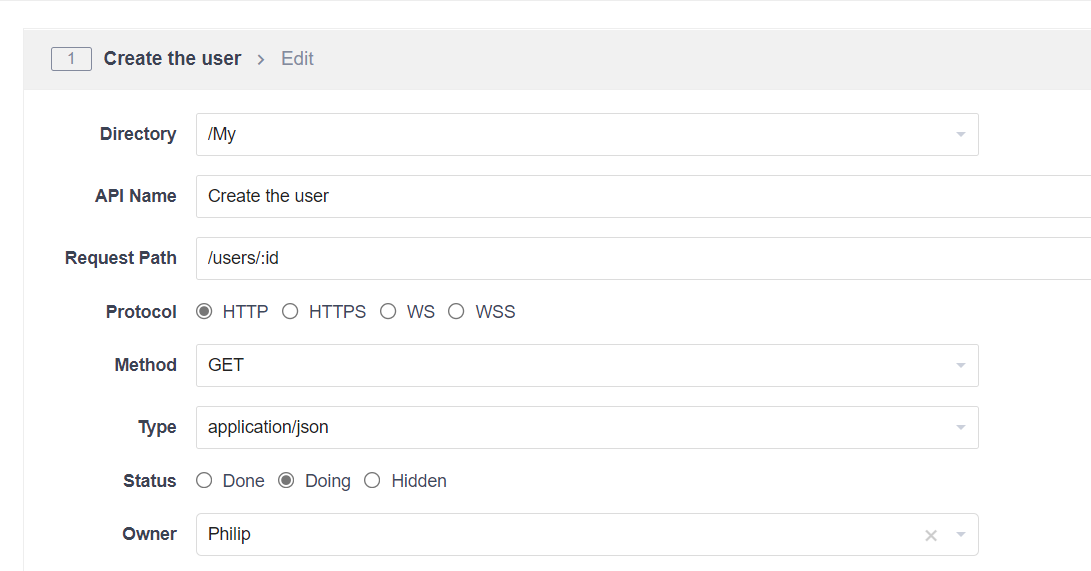
Task: Expand the Owner dropdown arrow
Action: pyautogui.click(x=960, y=535)
